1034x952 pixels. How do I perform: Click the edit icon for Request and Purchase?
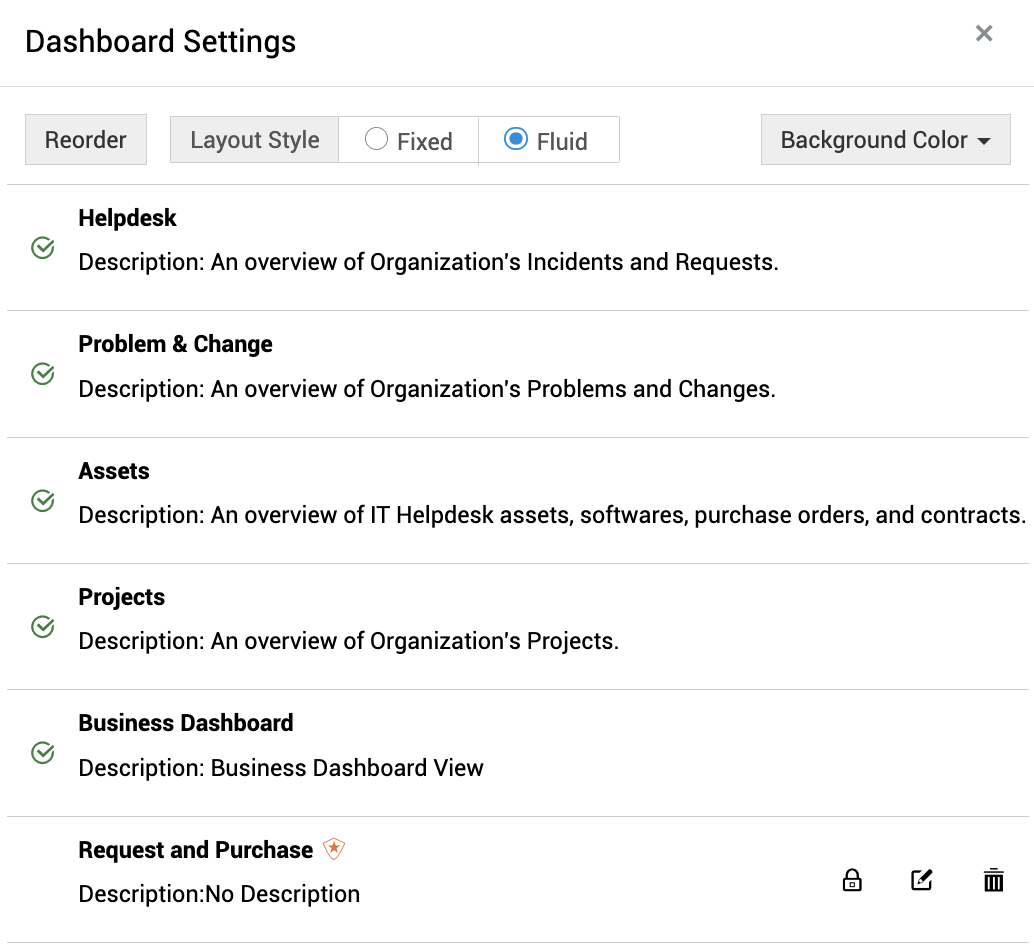click(922, 881)
